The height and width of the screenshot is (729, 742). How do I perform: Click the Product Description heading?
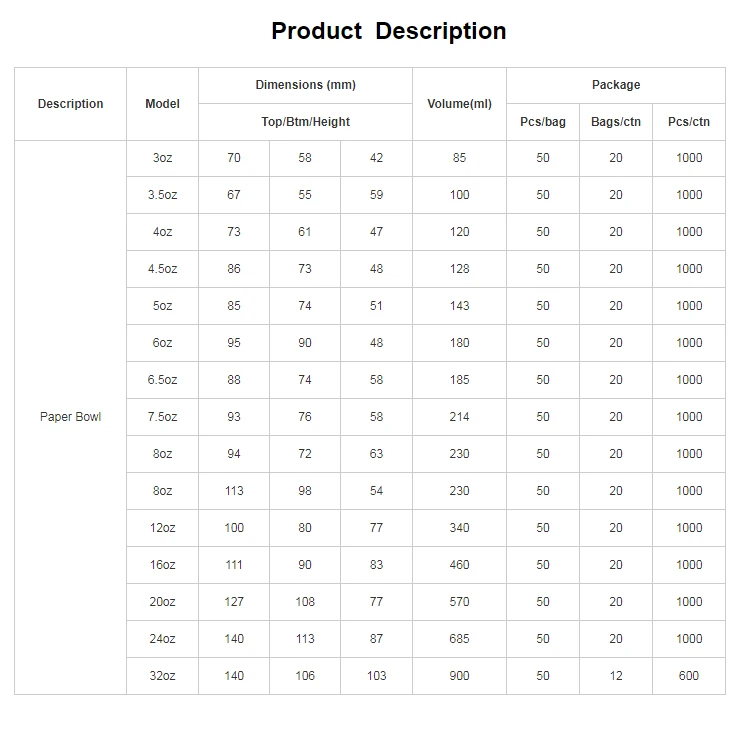tap(389, 31)
